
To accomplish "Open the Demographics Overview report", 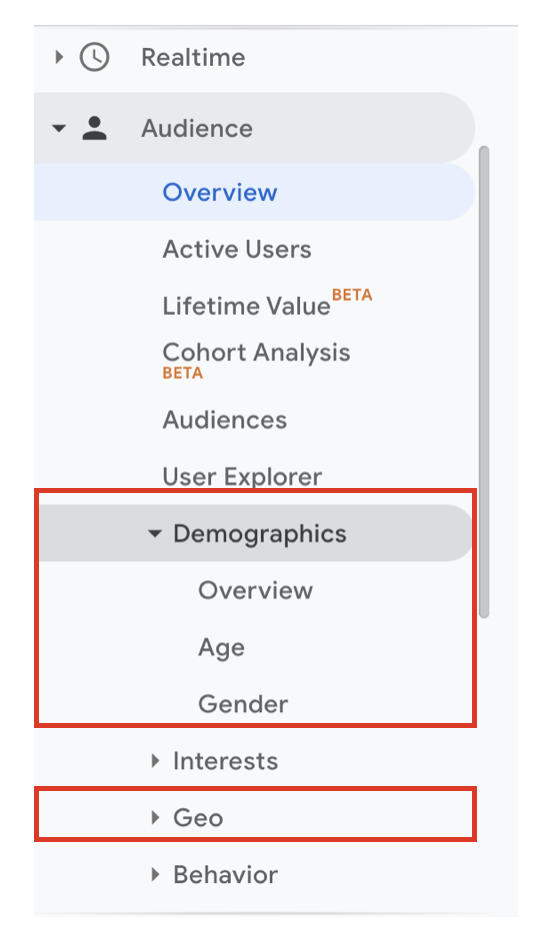I will (255, 590).
